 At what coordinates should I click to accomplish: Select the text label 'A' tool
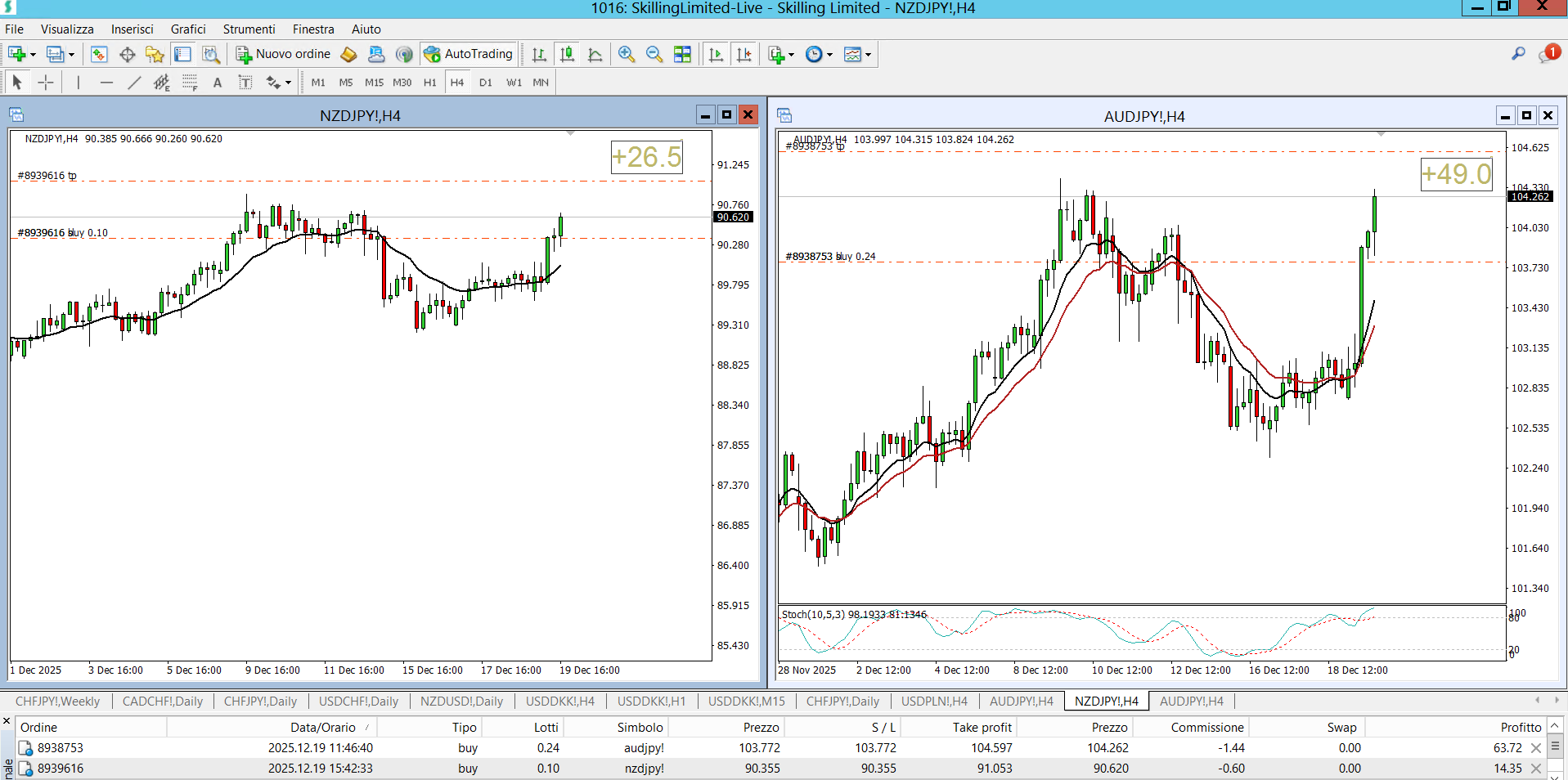tap(218, 83)
